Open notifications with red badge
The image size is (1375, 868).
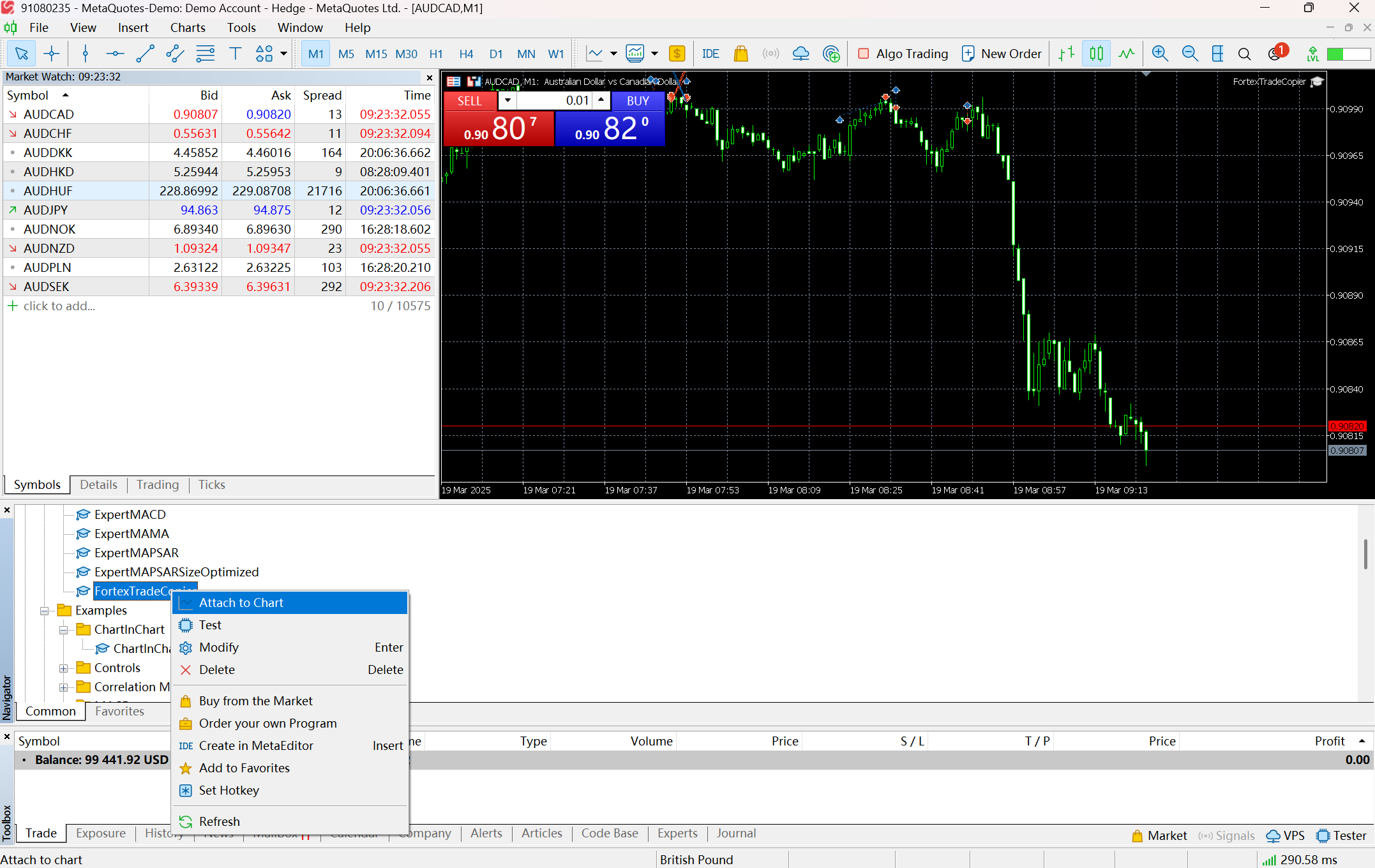1277,52
